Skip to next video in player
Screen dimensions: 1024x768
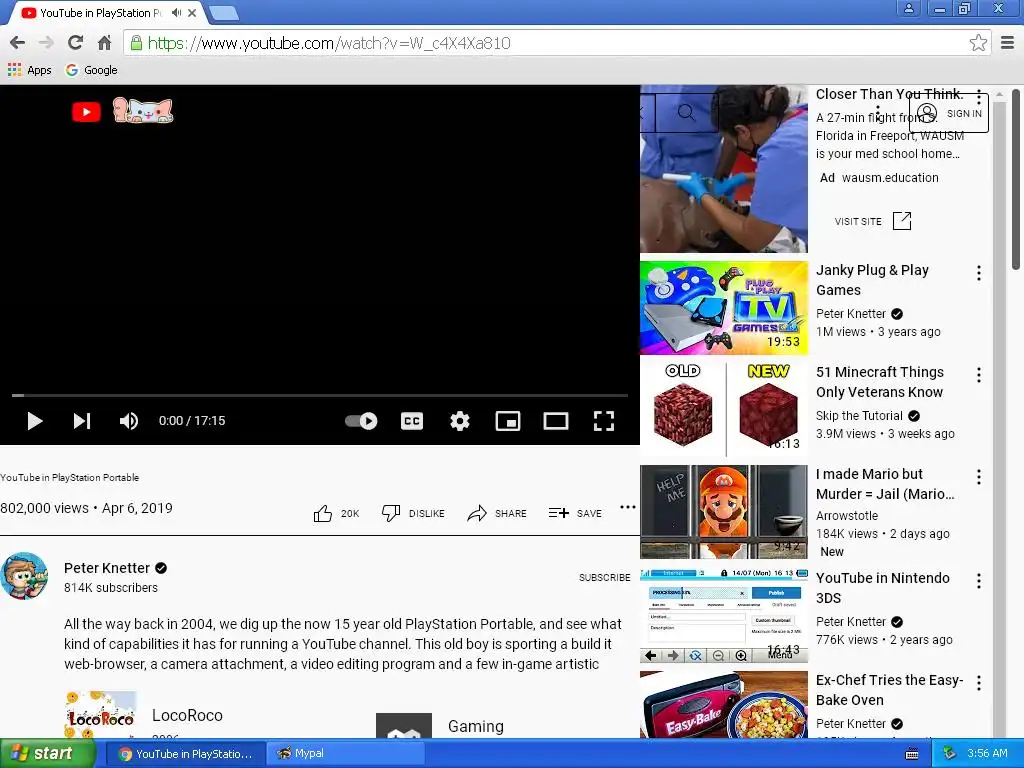tap(82, 421)
